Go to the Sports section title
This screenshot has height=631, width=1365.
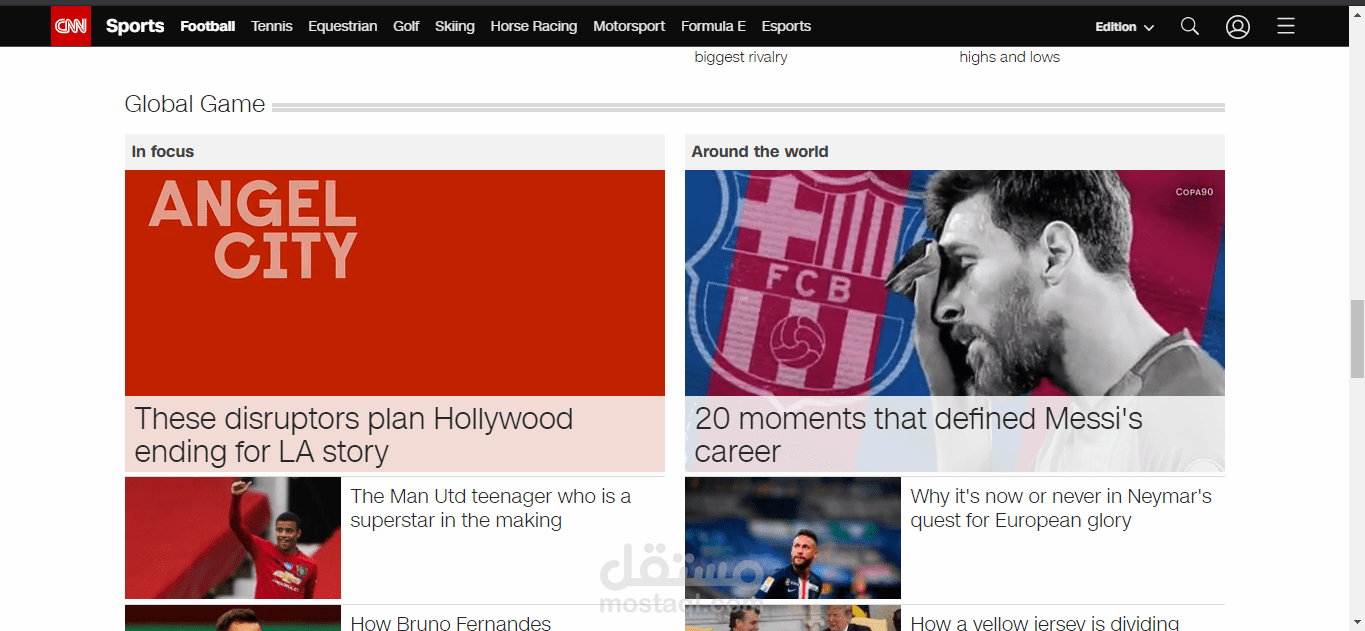click(135, 26)
